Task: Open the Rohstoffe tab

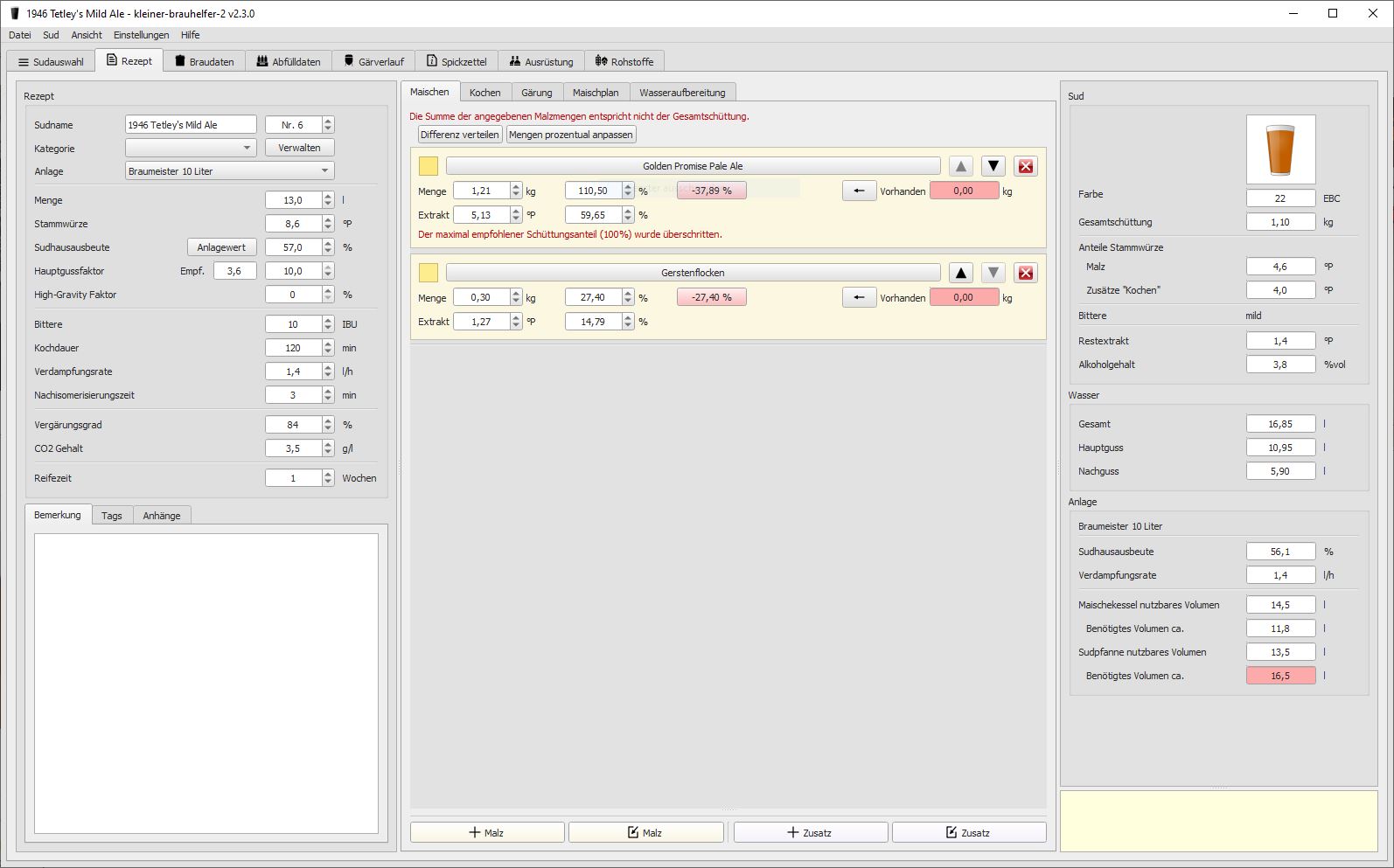Action: (624, 61)
